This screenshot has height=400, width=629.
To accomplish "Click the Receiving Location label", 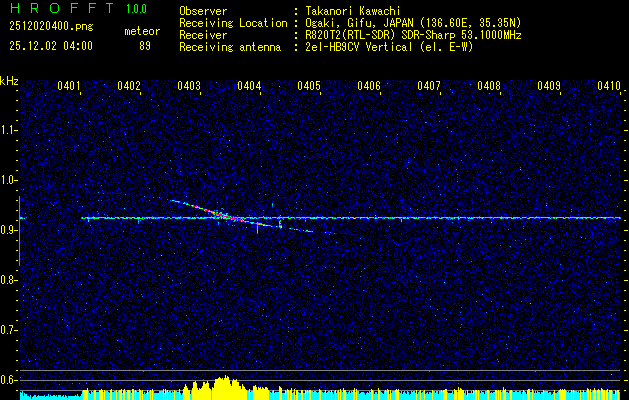I will click(x=233, y=23).
